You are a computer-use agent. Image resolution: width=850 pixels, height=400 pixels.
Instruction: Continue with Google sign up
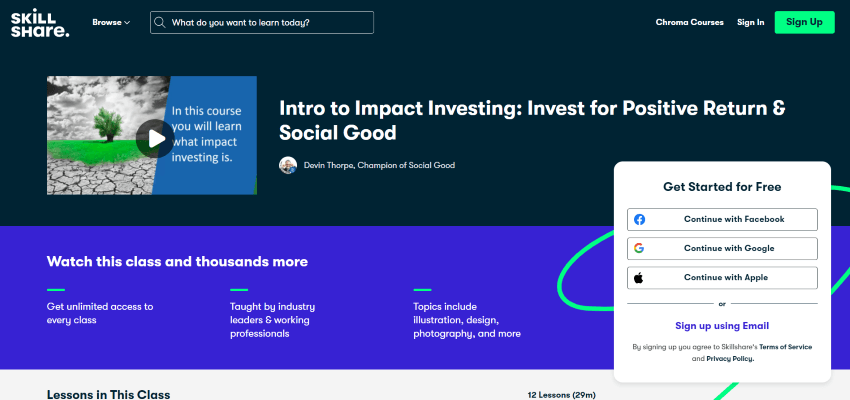(722, 248)
